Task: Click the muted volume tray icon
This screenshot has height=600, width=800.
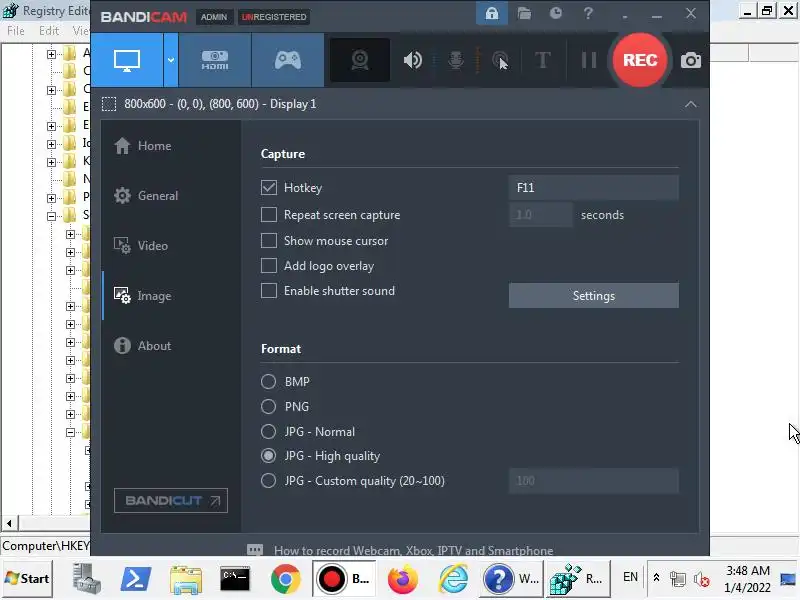Action: tap(702, 579)
